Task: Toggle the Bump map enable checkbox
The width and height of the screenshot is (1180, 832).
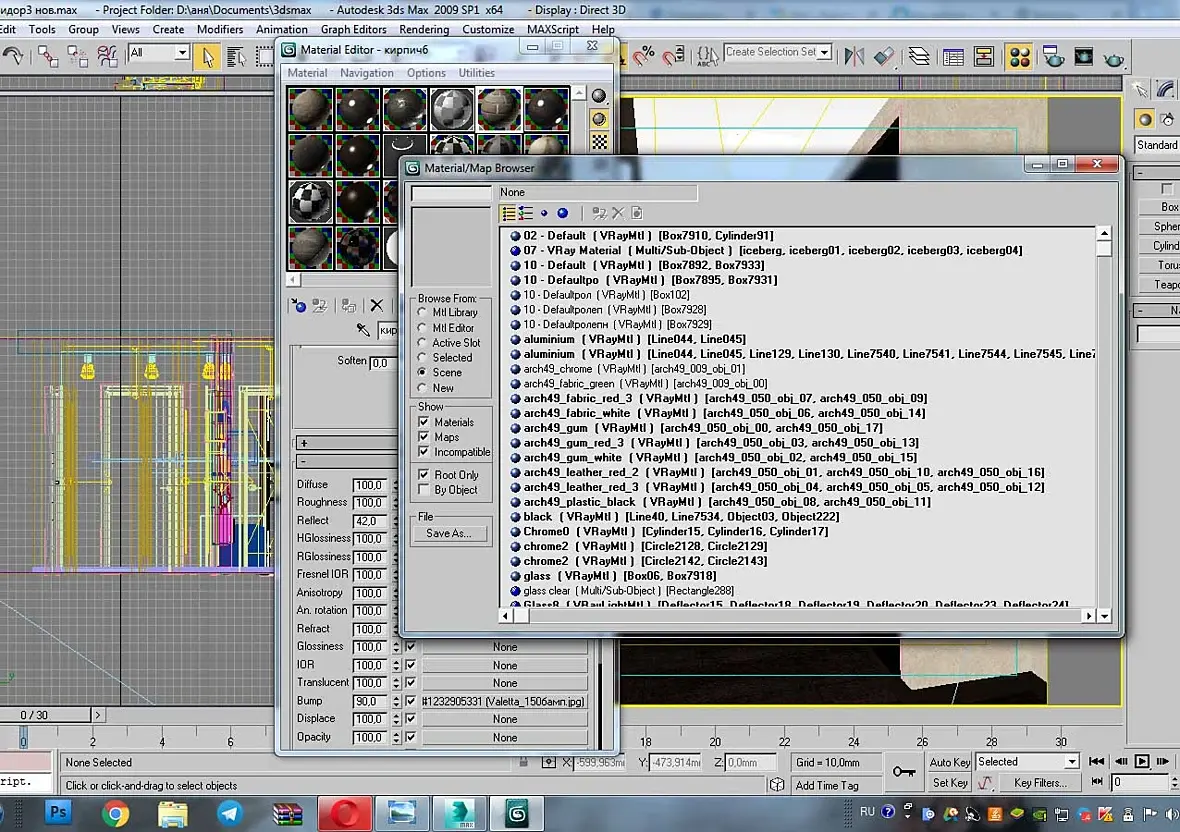Action: 410,701
